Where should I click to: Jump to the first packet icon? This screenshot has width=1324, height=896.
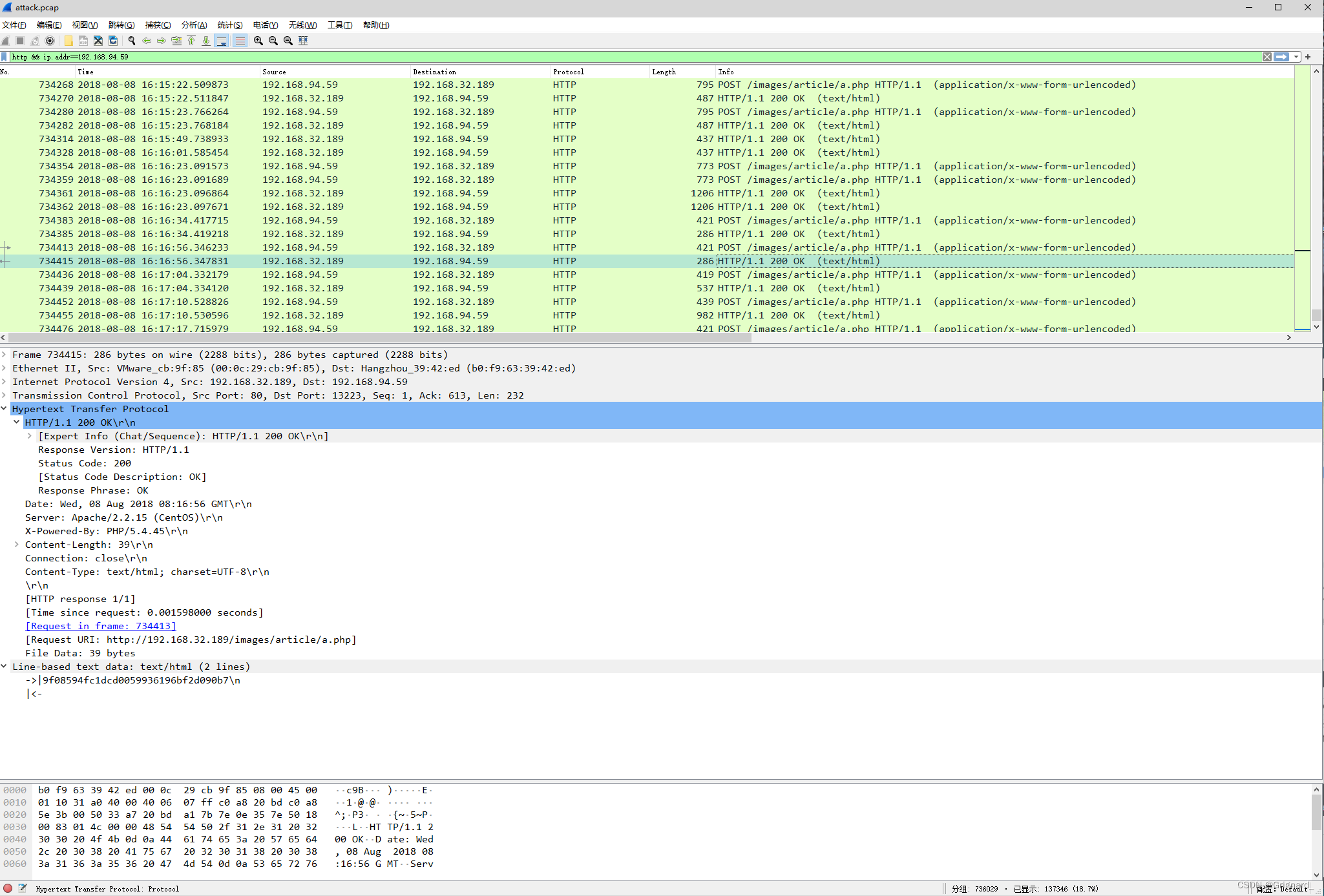coord(191,41)
